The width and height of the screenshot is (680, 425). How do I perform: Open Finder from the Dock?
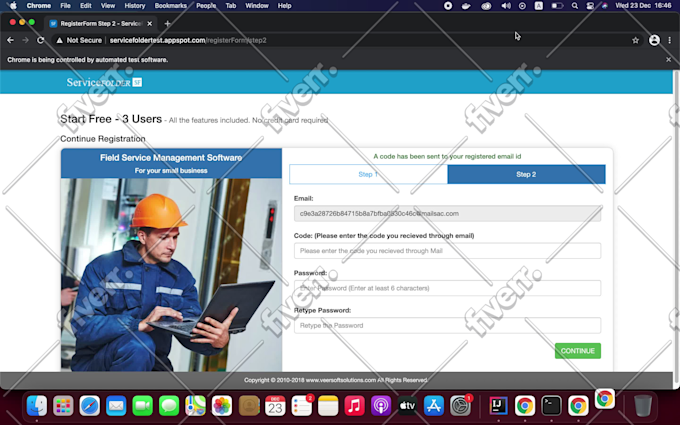(x=37, y=406)
